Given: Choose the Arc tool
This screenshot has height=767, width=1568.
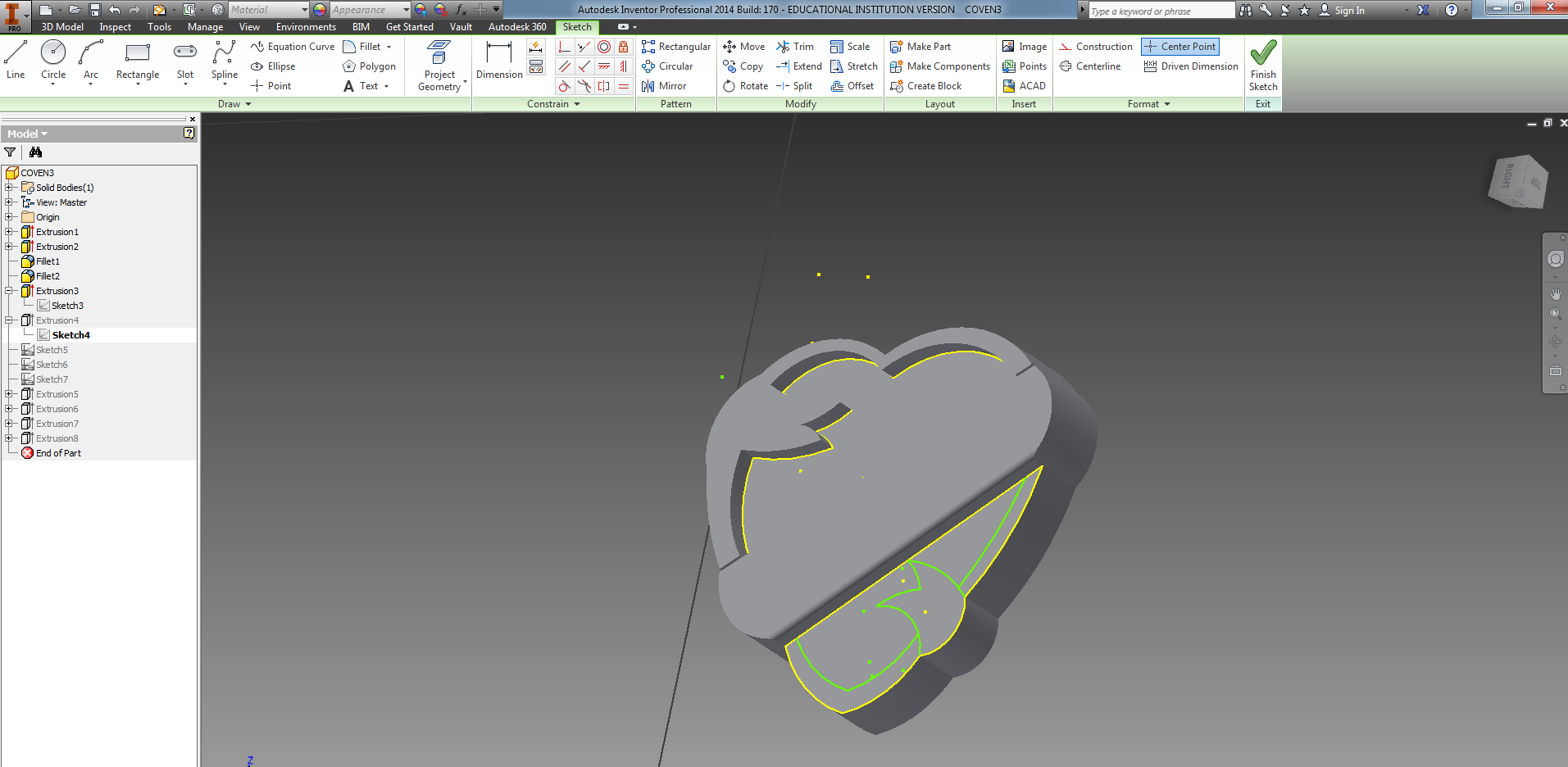Looking at the screenshot, I should click(91, 61).
